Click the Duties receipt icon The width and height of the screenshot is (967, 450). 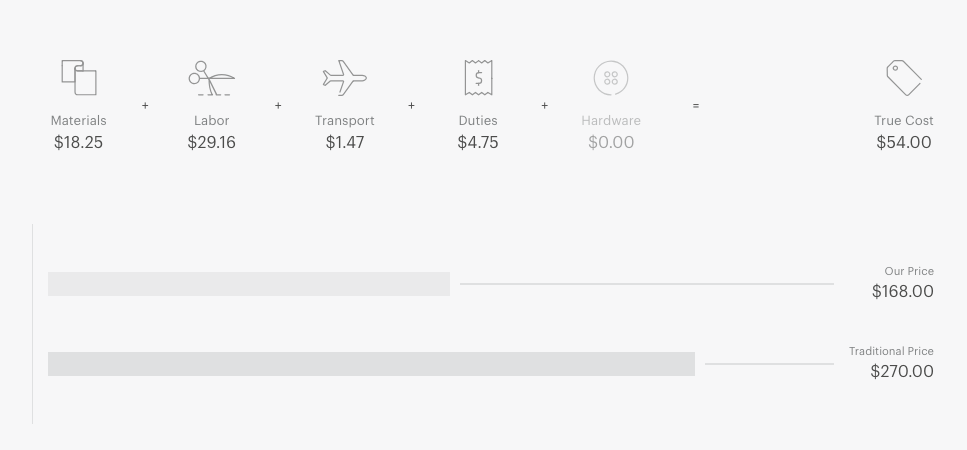click(479, 78)
